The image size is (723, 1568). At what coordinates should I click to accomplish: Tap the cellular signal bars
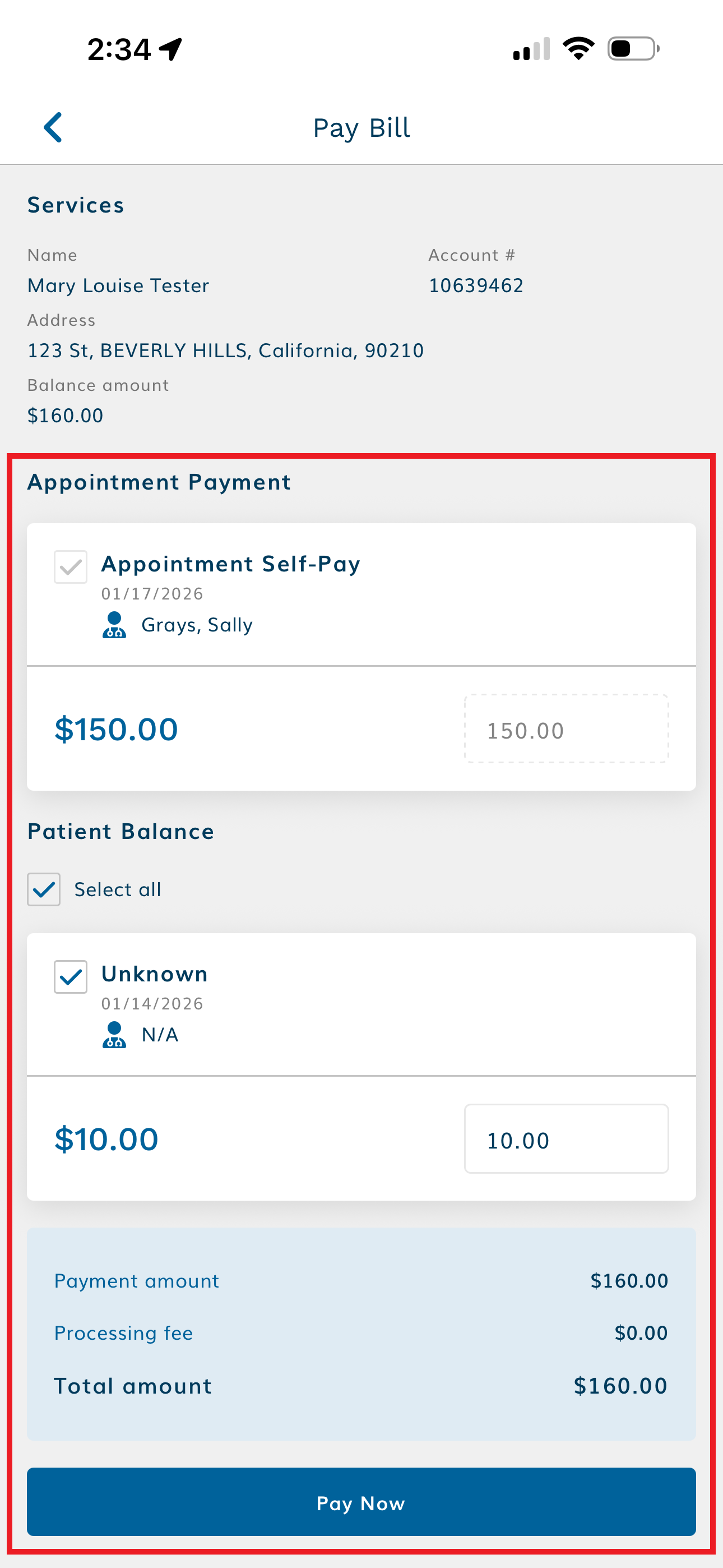click(x=531, y=49)
